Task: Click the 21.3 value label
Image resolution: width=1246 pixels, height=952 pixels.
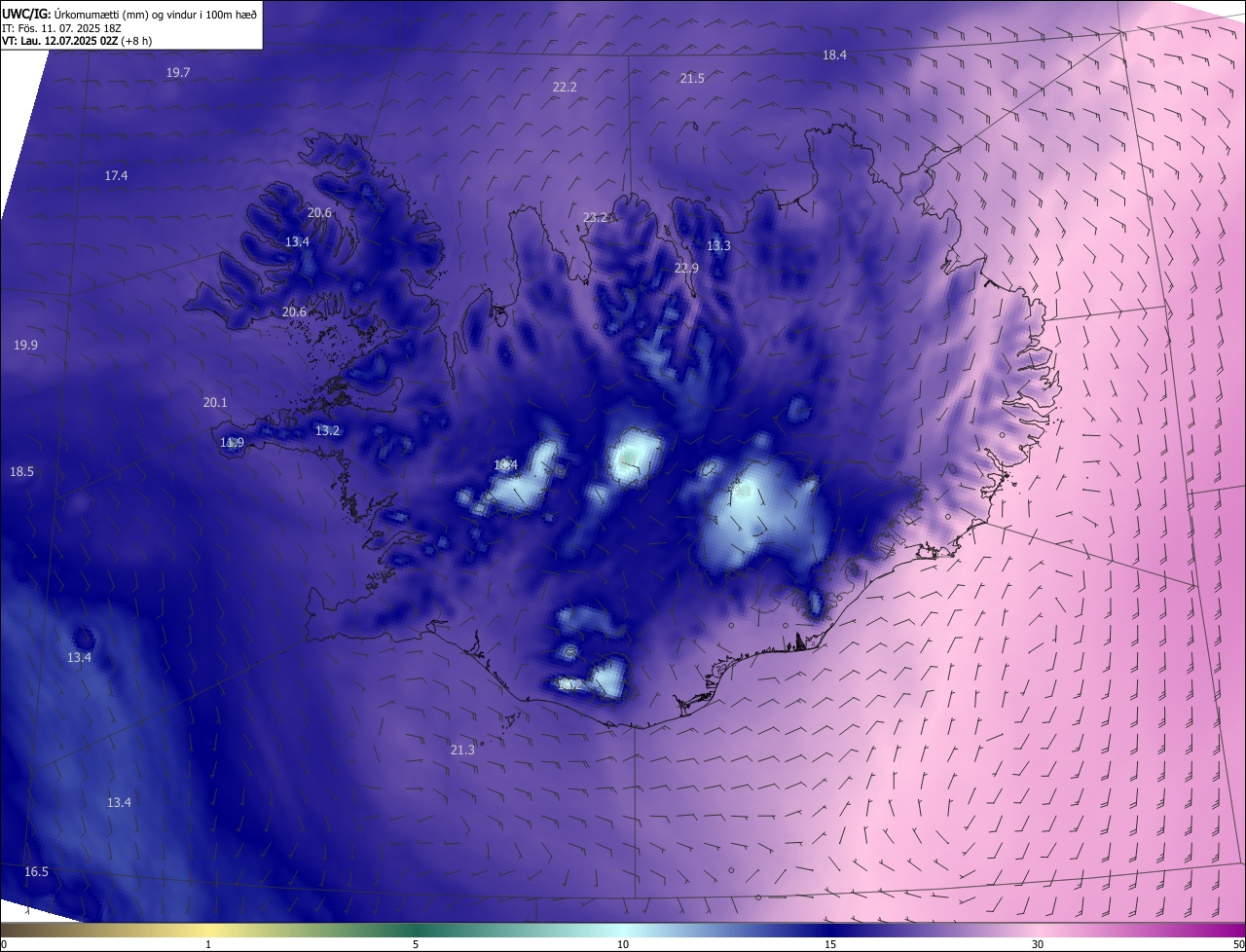Action: tap(462, 750)
